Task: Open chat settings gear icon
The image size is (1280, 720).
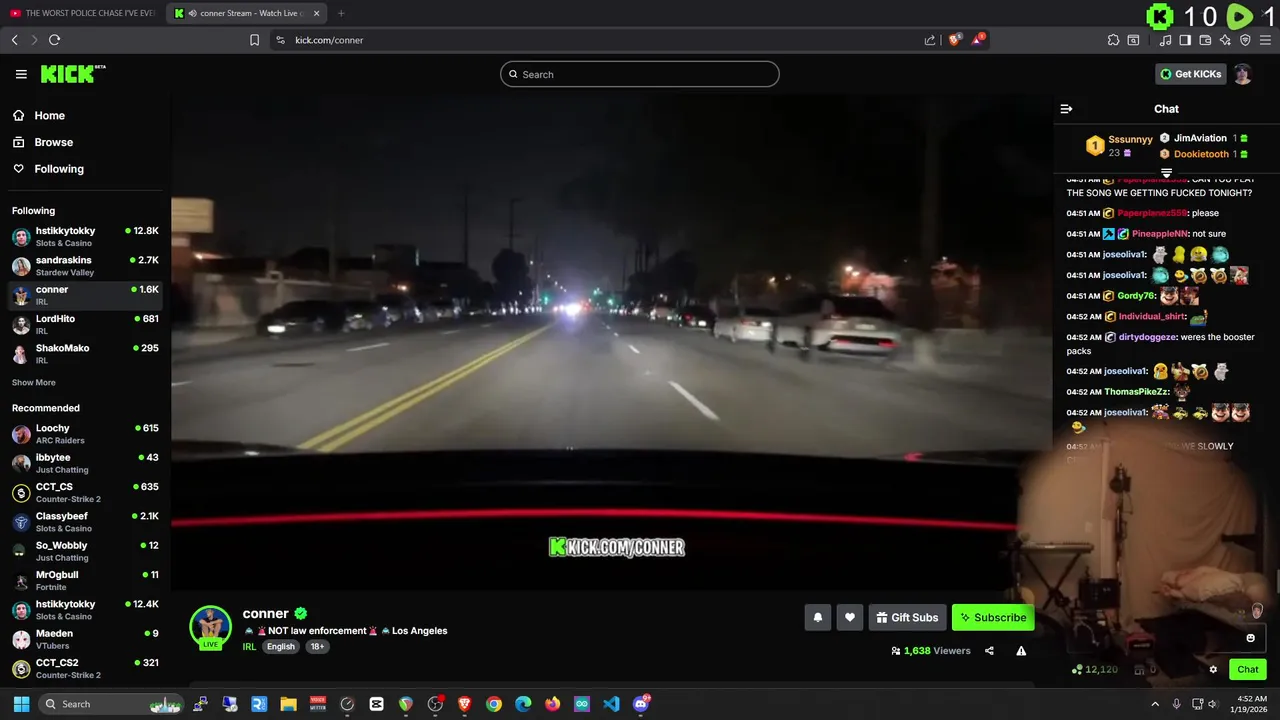Action: [1213, 670]
